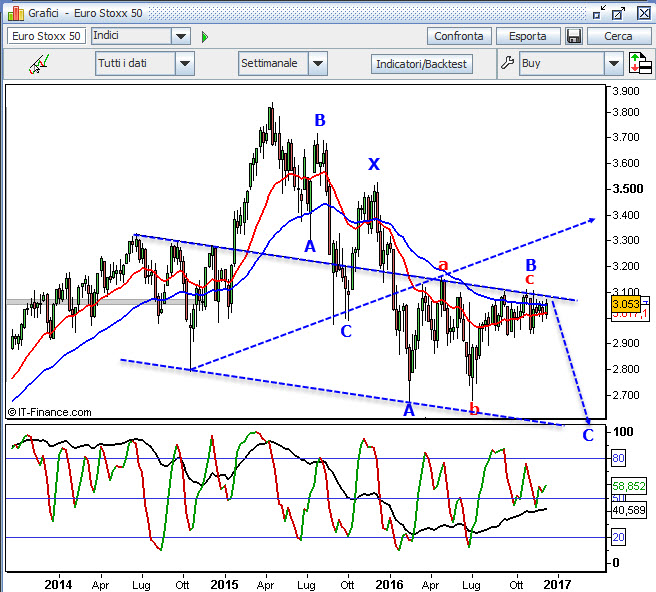Close the Grafici window

(x=644, y=13)
